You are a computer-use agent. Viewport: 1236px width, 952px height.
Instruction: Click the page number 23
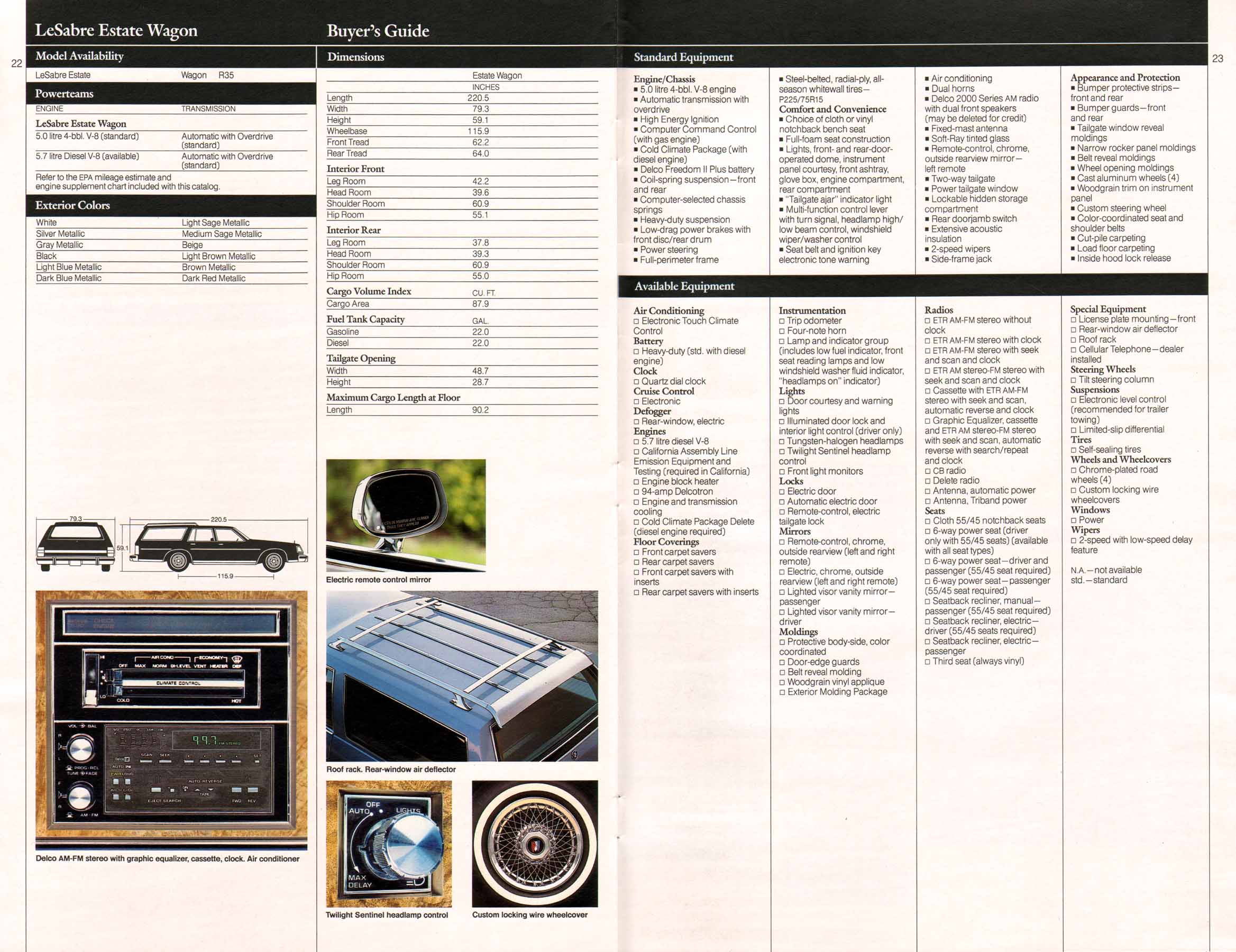1218,58
